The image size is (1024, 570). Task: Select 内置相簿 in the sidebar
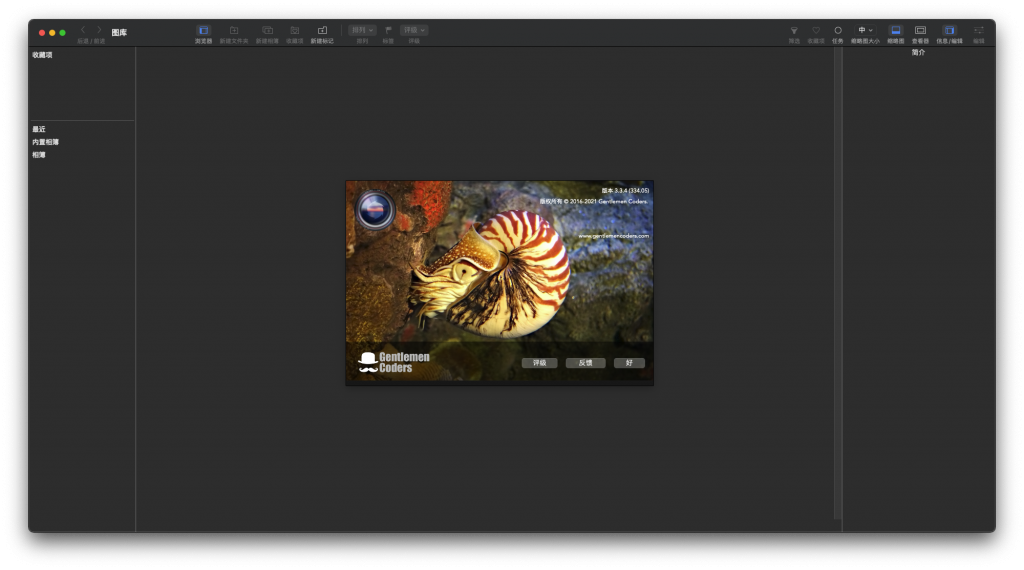(x=46, y=142)
